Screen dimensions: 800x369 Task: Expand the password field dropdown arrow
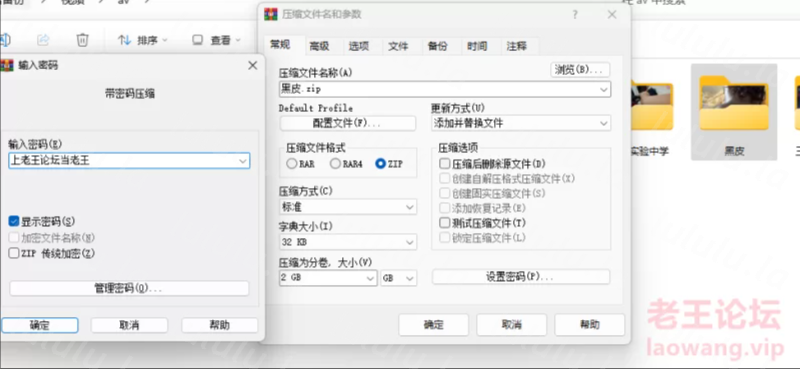coord(243,161)
